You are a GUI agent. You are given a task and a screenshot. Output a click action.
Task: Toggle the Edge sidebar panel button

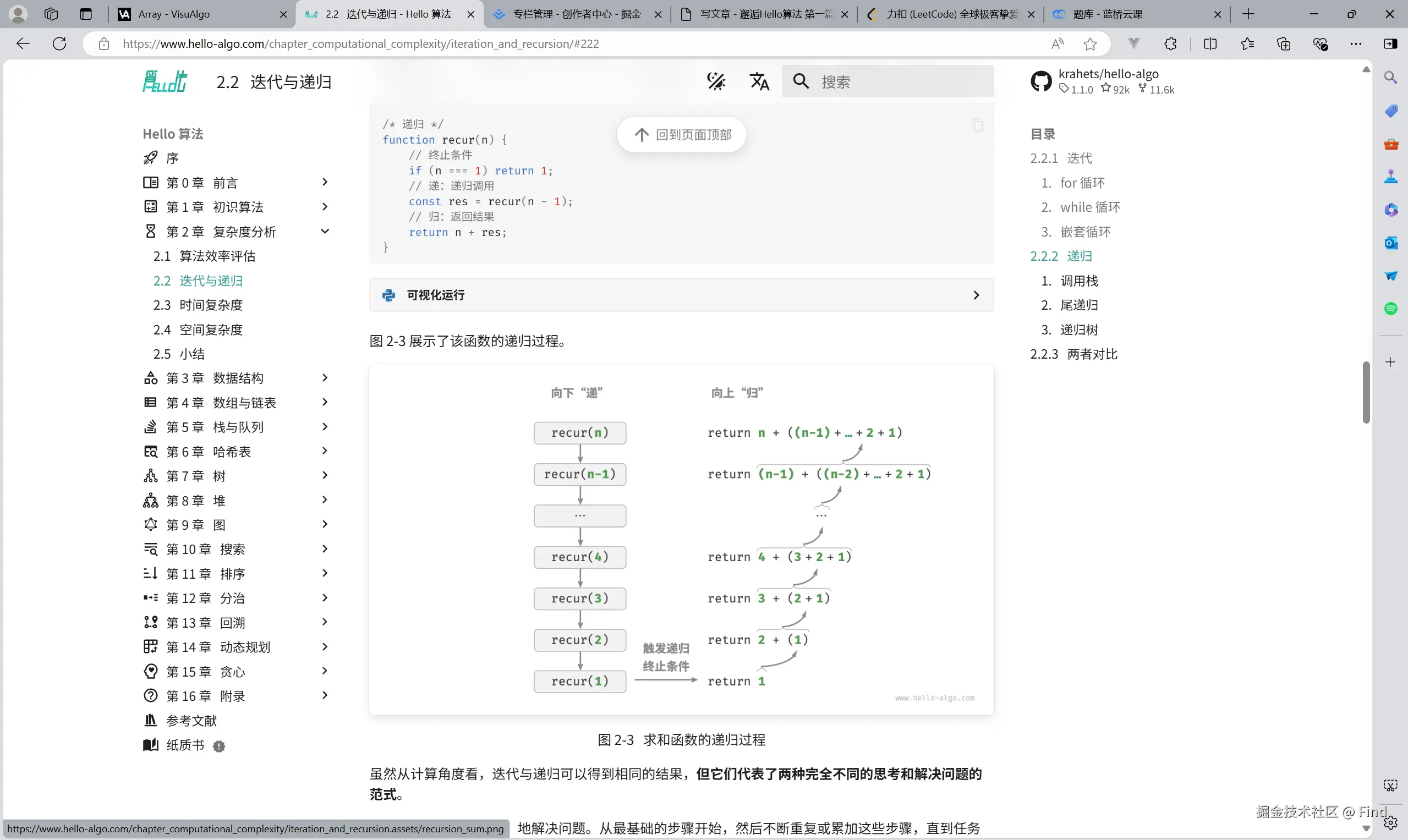coord(1390,43)
